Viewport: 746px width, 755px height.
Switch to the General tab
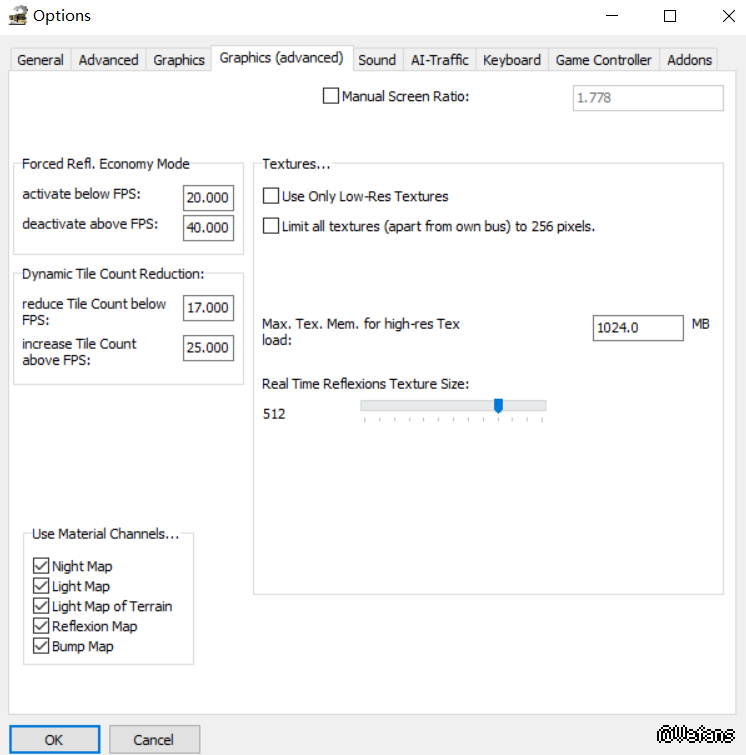click(x=40, y=60)
